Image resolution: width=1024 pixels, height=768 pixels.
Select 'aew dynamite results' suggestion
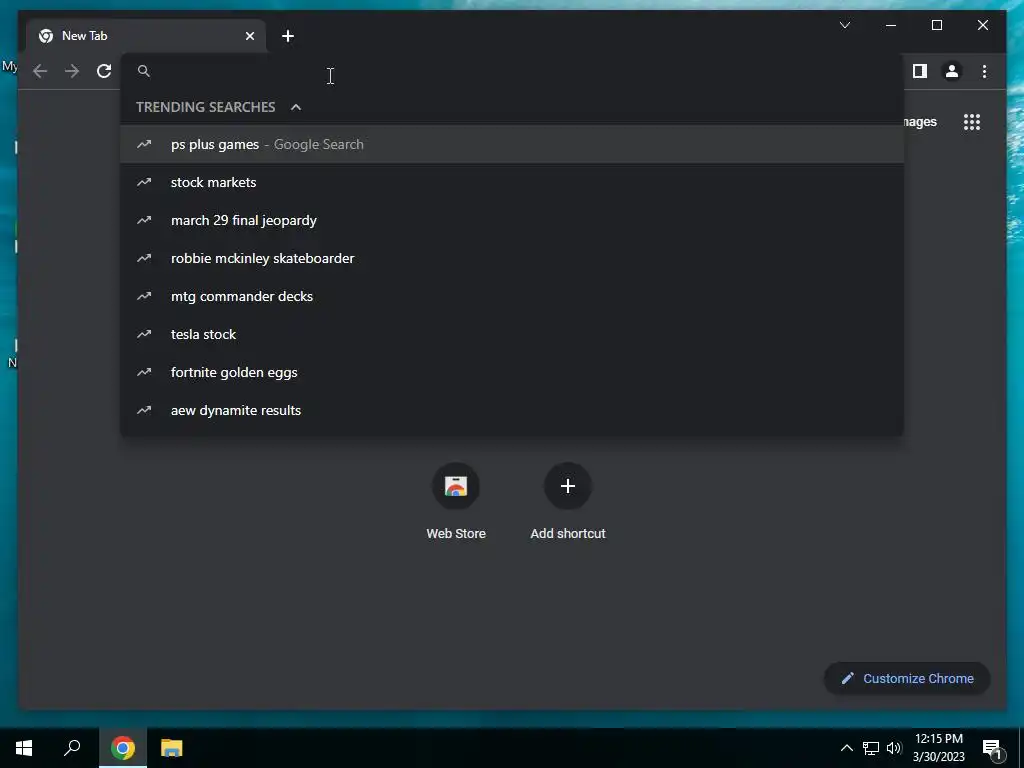[x=512, y=410]
